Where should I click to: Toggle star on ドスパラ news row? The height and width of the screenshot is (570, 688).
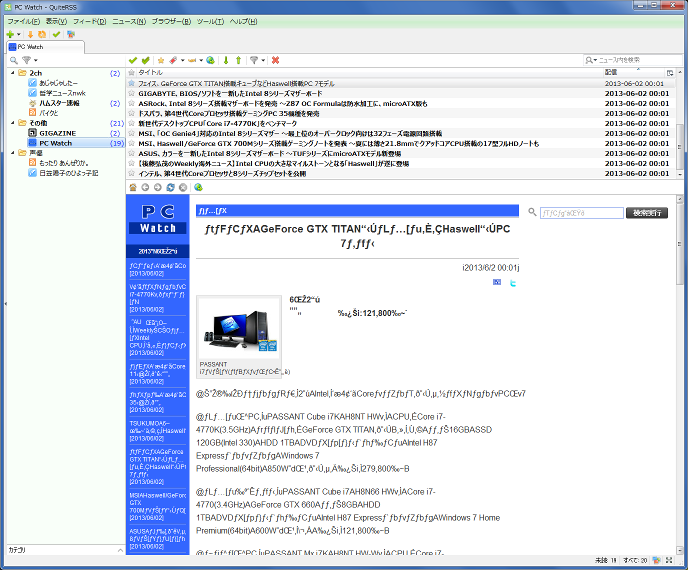(x=131, y=113)
